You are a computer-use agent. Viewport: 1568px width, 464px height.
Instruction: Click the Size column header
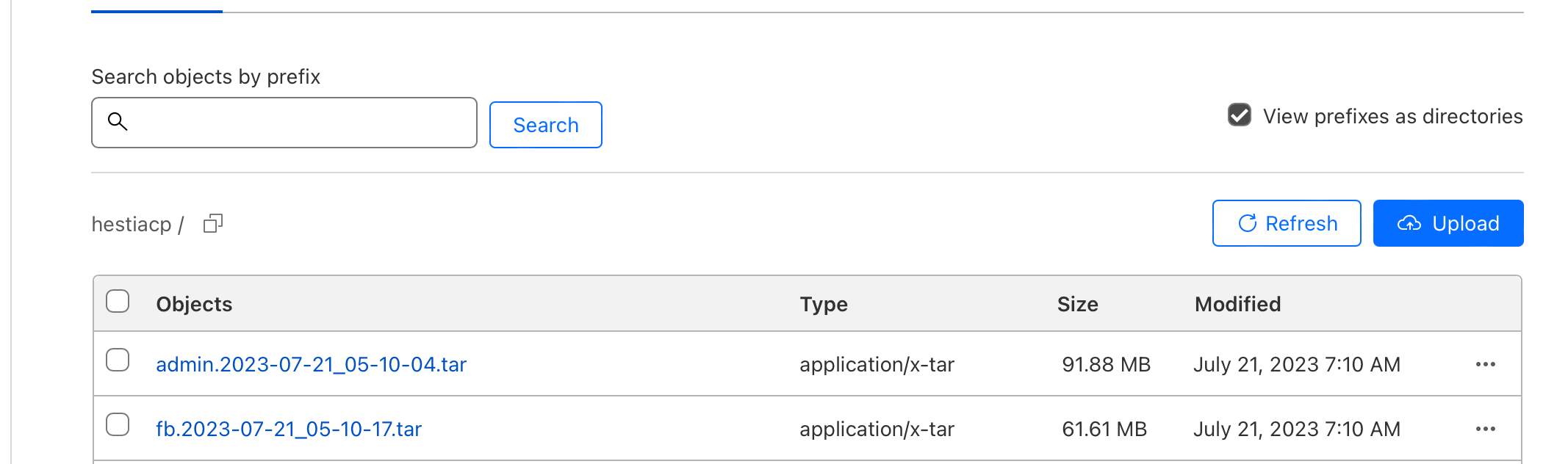tap(1077, 304)
